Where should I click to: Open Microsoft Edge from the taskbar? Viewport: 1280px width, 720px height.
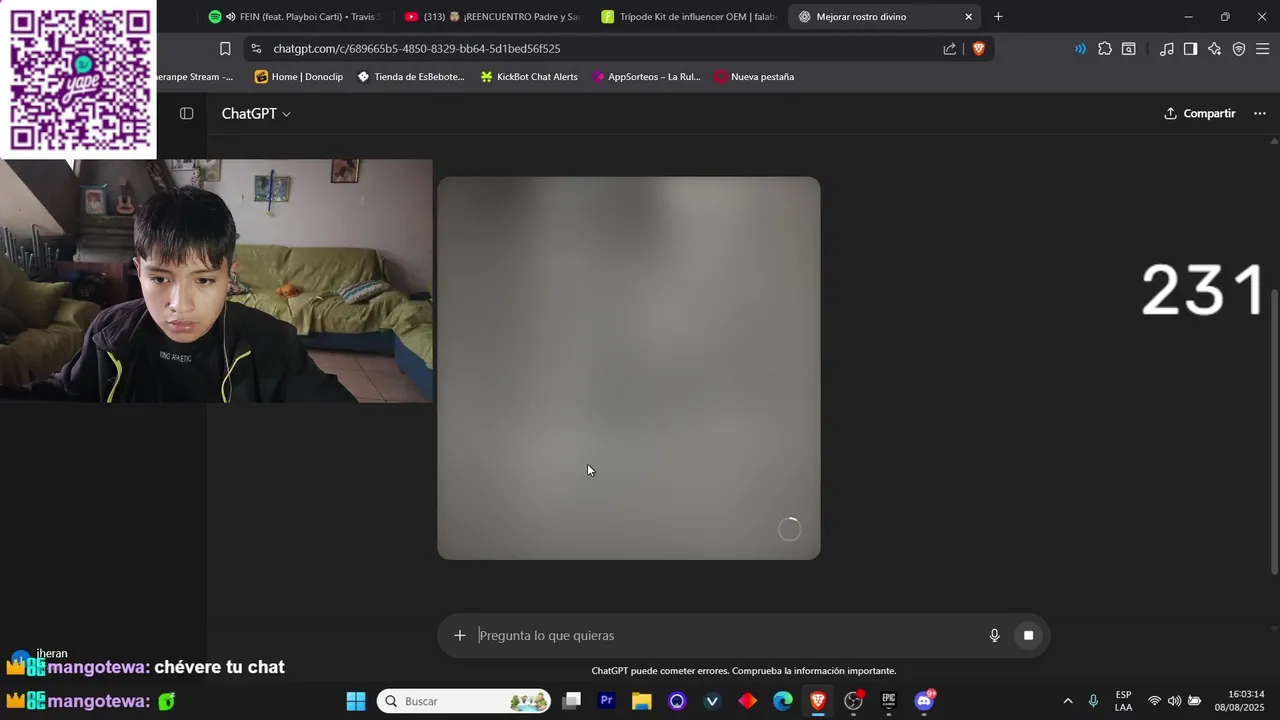pyautogui.click(x=782, y=701)
